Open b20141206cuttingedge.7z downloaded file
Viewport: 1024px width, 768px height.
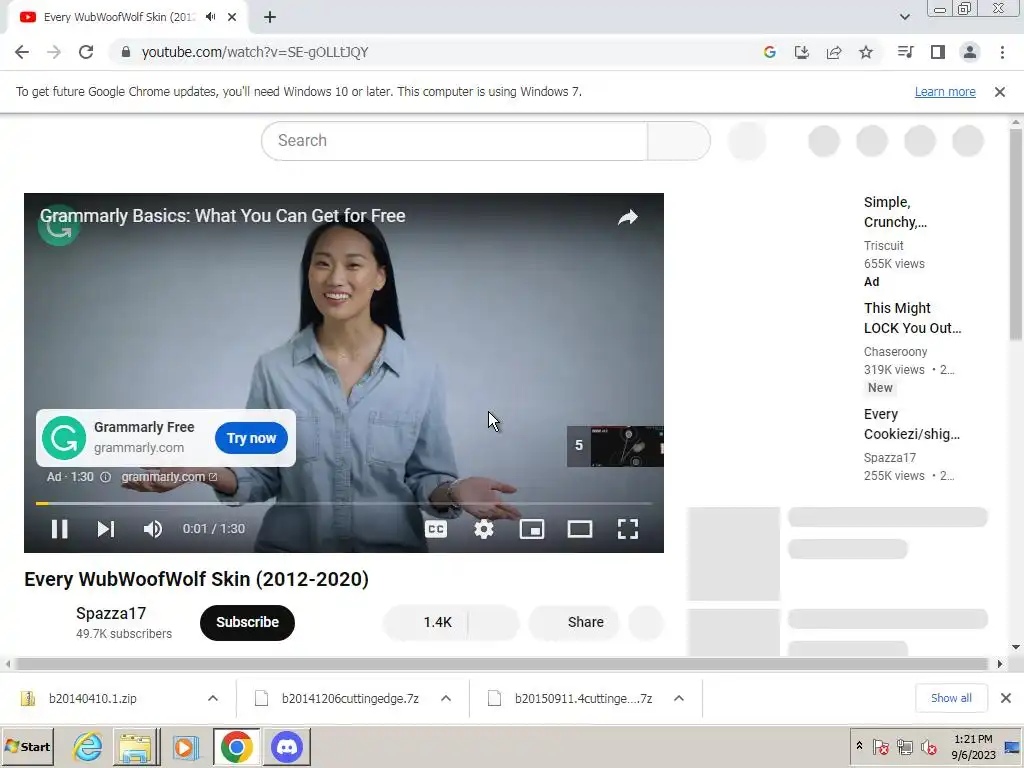350,698
